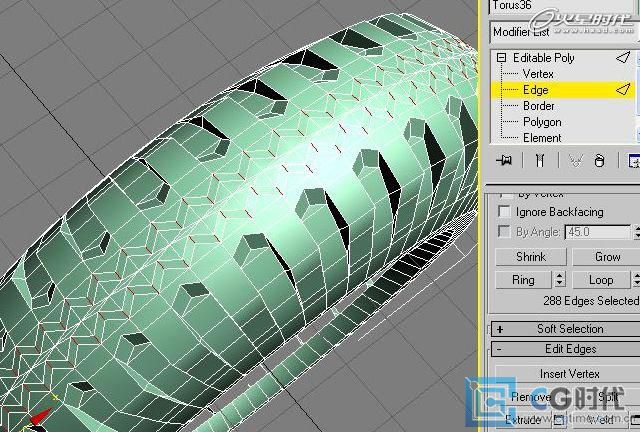Screen dimensions: 640x432
Task: Click the By Angle value field
Action: (598, 232)
